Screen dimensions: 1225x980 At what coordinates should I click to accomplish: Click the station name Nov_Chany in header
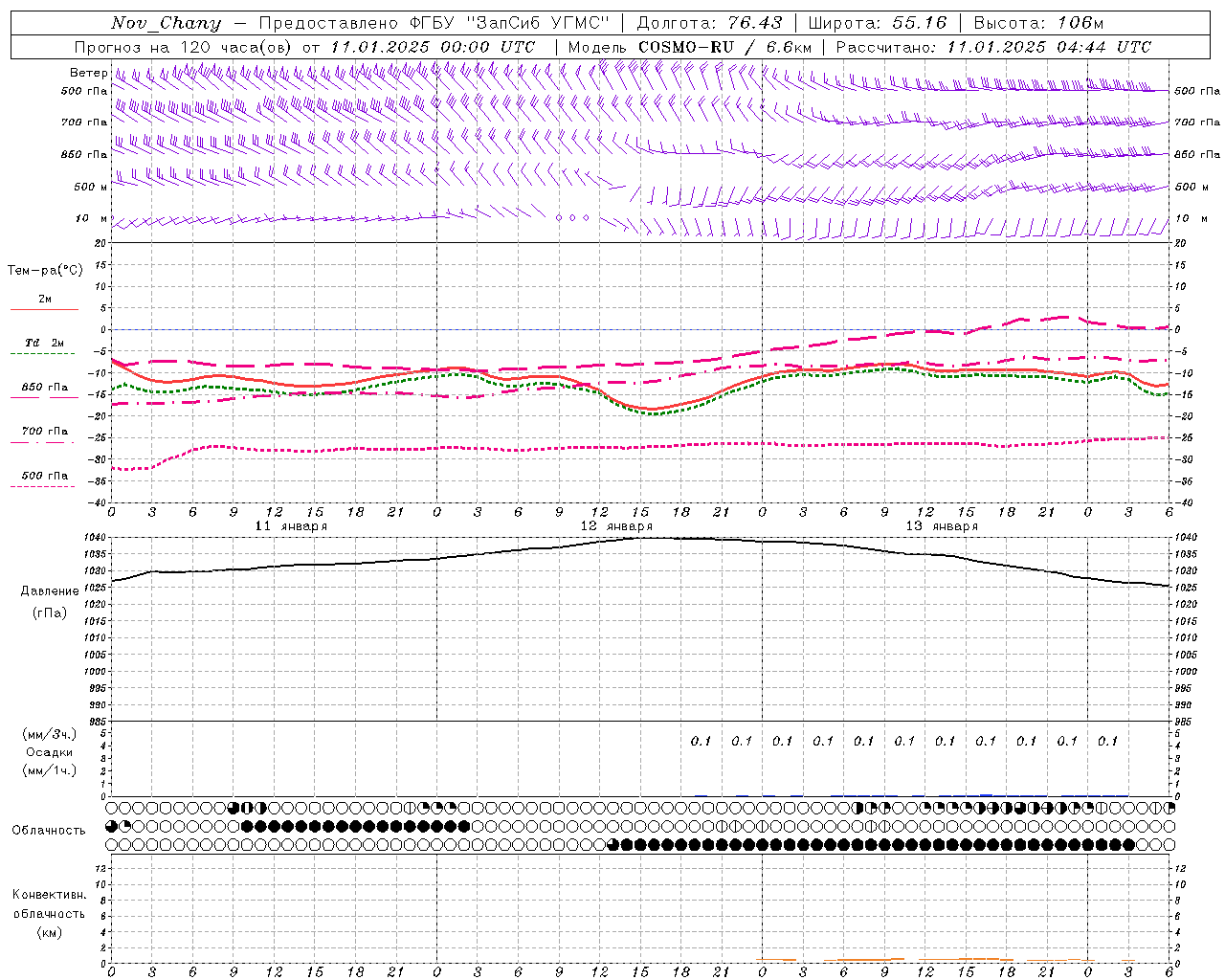pyautogui.click(x=166, y=23)
